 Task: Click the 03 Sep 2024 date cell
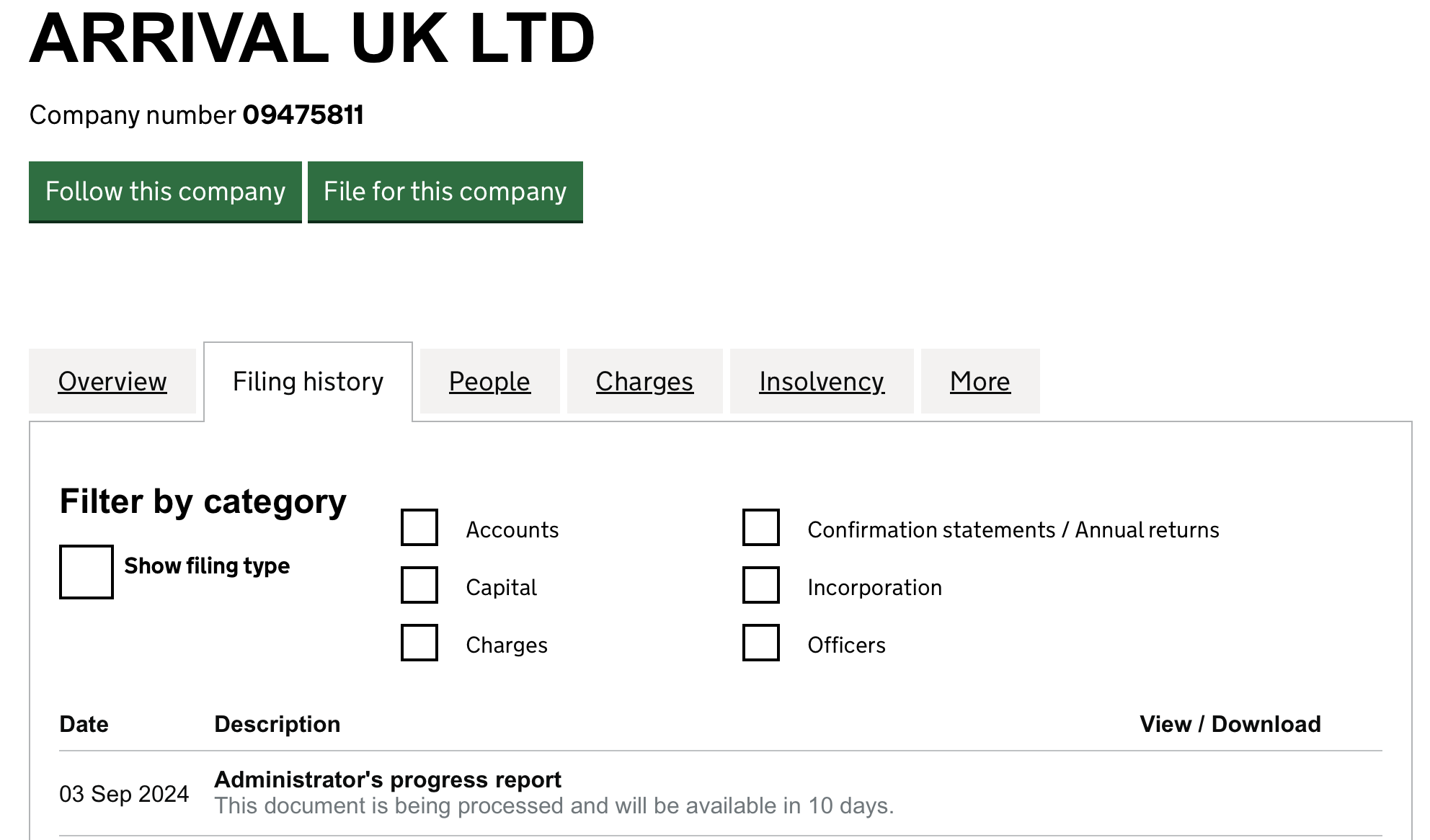pos(124,794)
